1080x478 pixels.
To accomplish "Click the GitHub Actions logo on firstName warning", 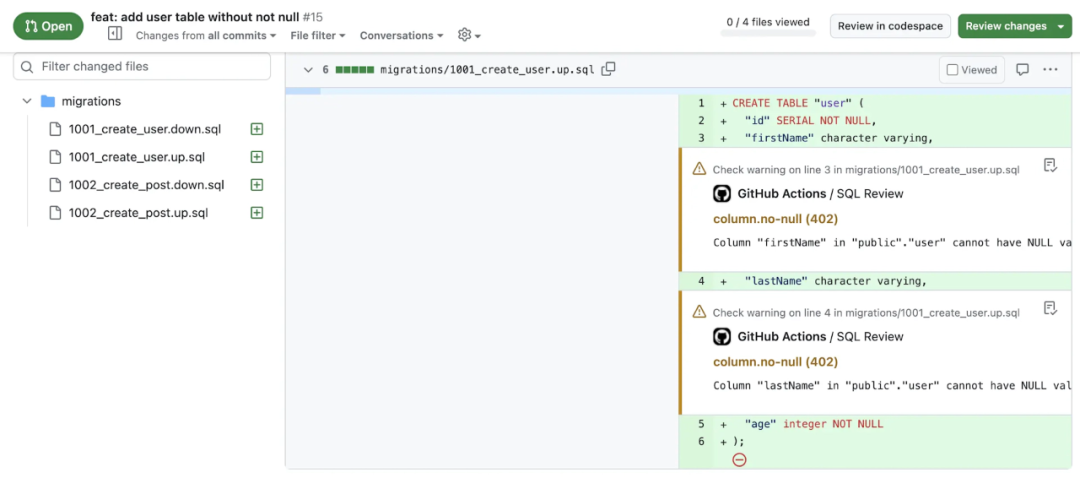I will (x=721, y=194).
